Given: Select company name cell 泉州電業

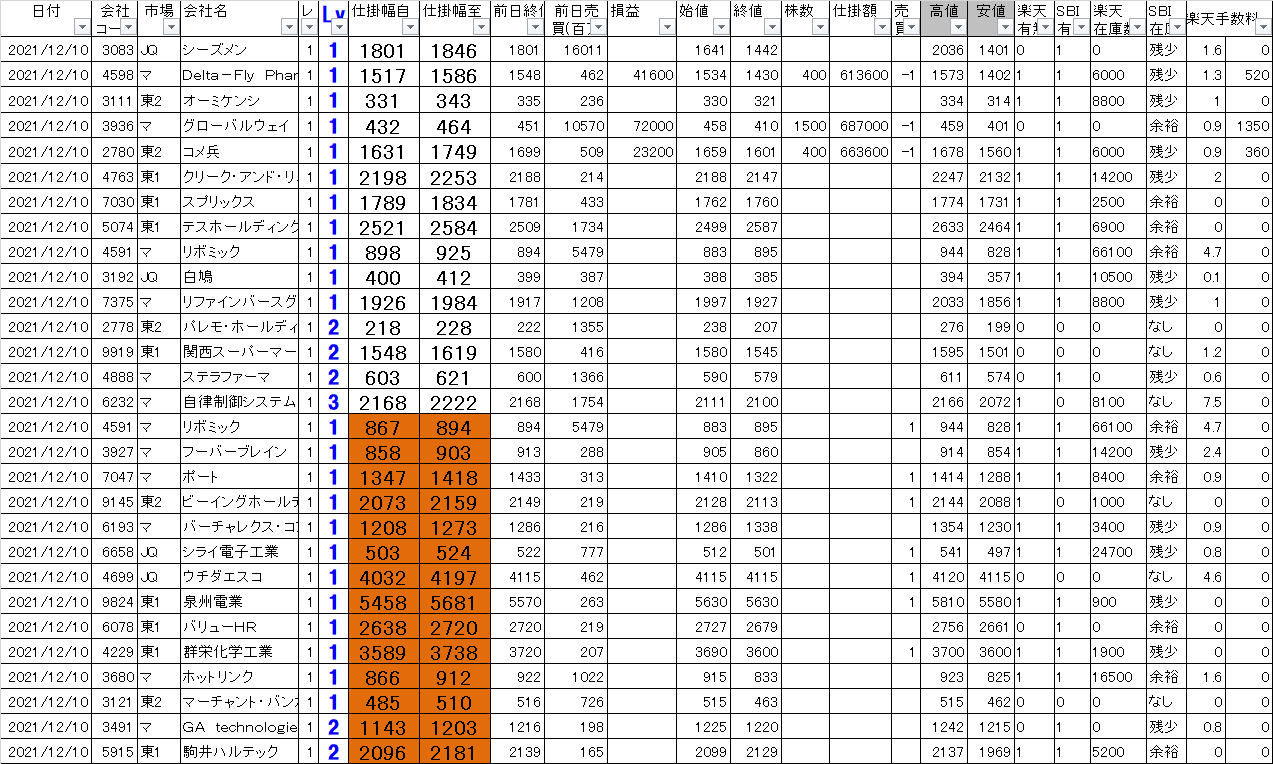Looking at the screenshot, I should click(239, 601).
